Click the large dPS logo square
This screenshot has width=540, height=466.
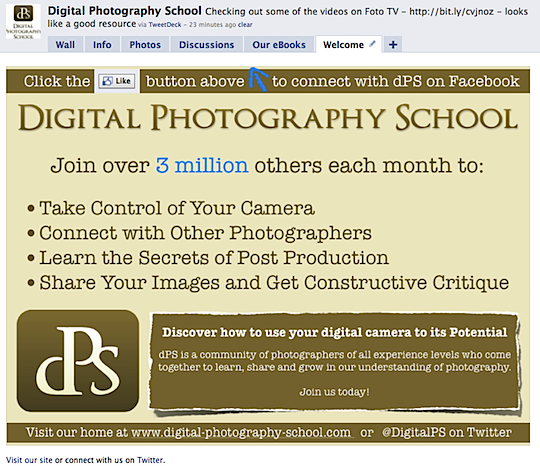pos(78,361)
